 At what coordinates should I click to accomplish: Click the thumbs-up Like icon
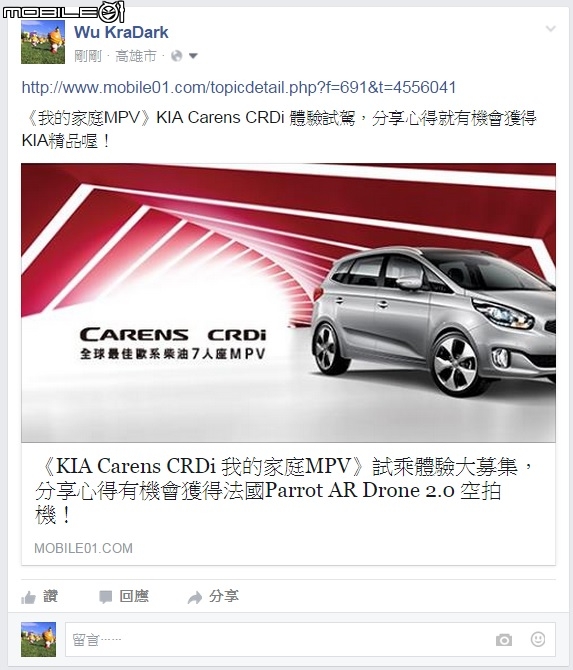coord(28,597)
